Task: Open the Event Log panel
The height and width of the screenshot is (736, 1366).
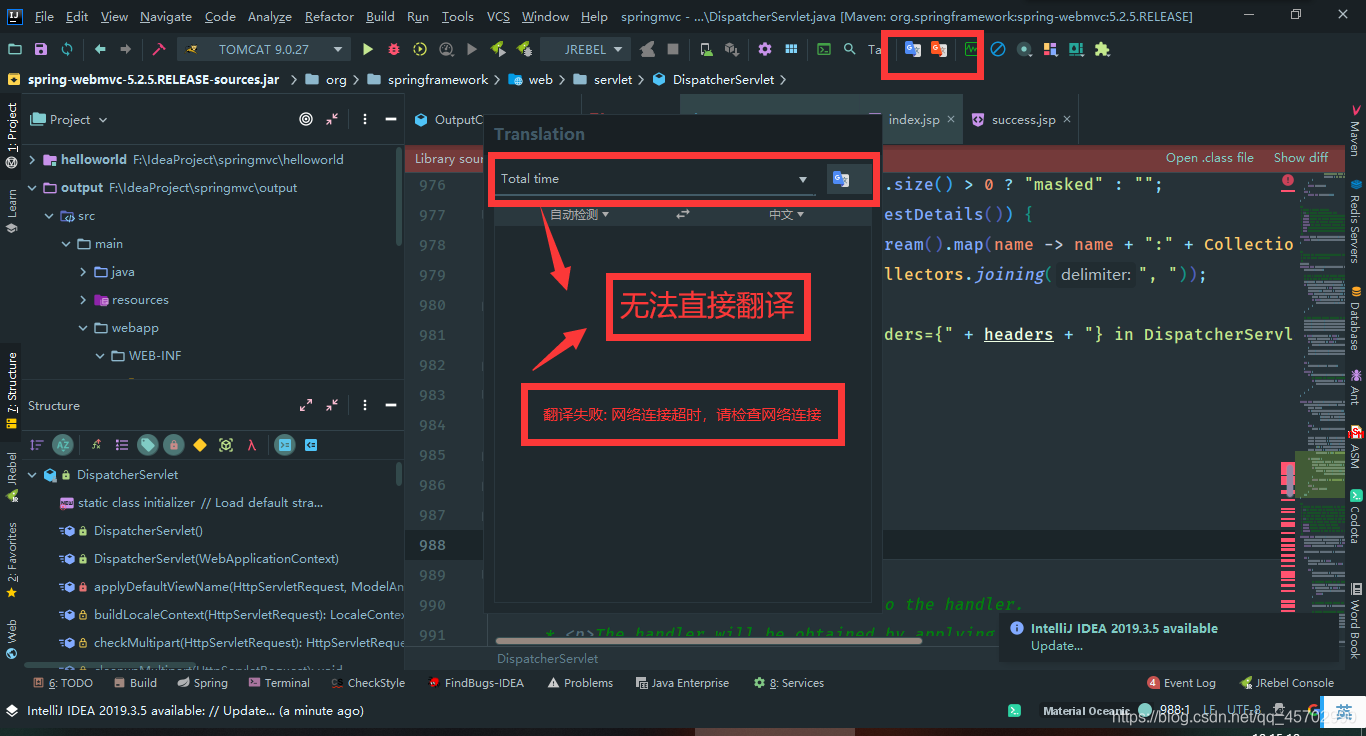Action: [x=1181, y=683]
